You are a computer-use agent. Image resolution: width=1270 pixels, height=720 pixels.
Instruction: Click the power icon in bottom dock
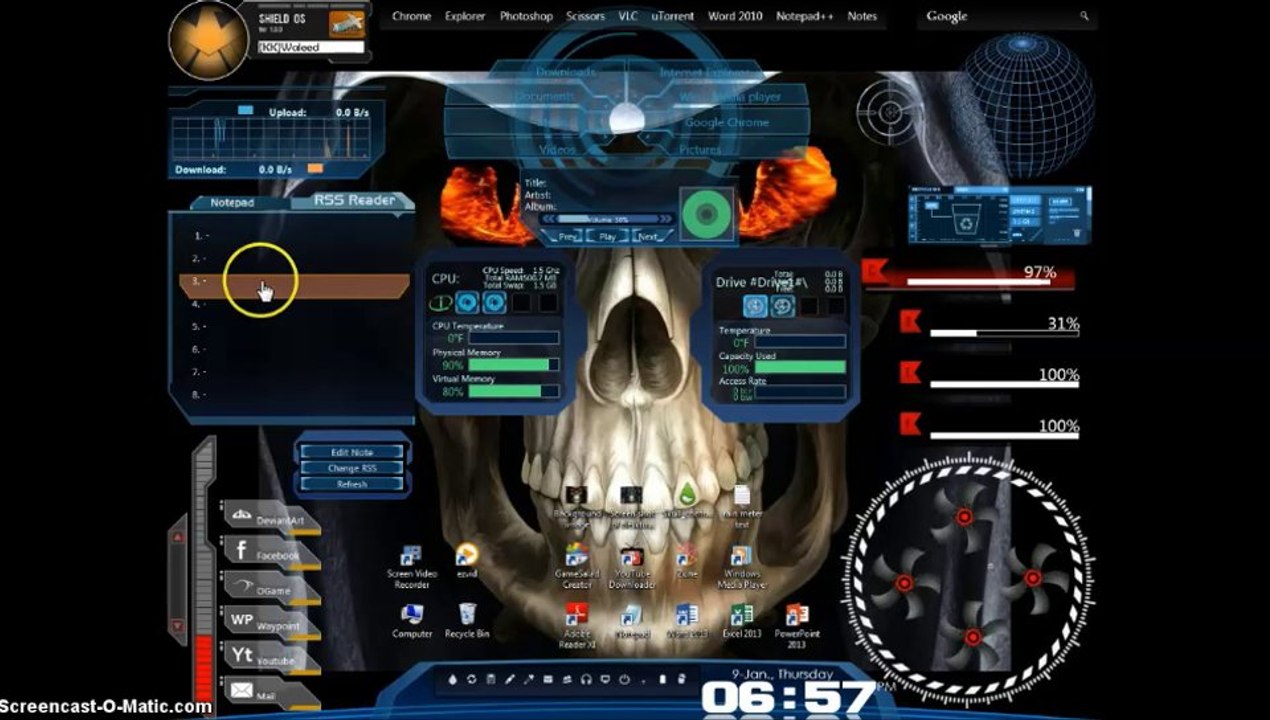click(624, 679)
